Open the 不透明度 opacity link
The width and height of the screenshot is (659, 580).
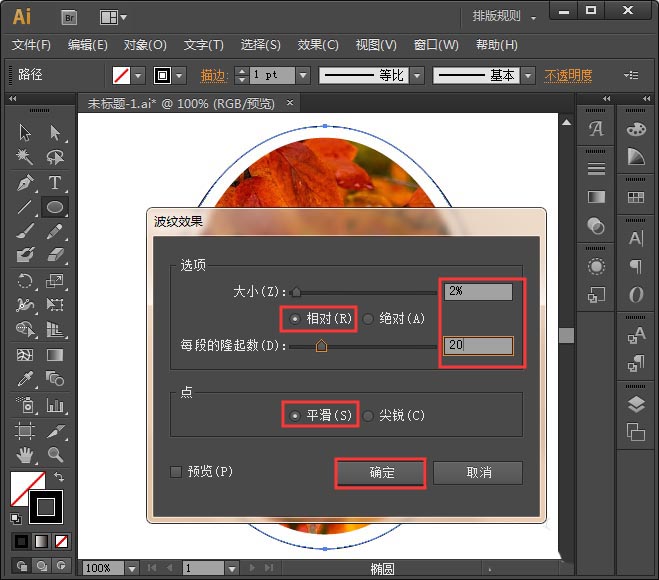point(568,76)
